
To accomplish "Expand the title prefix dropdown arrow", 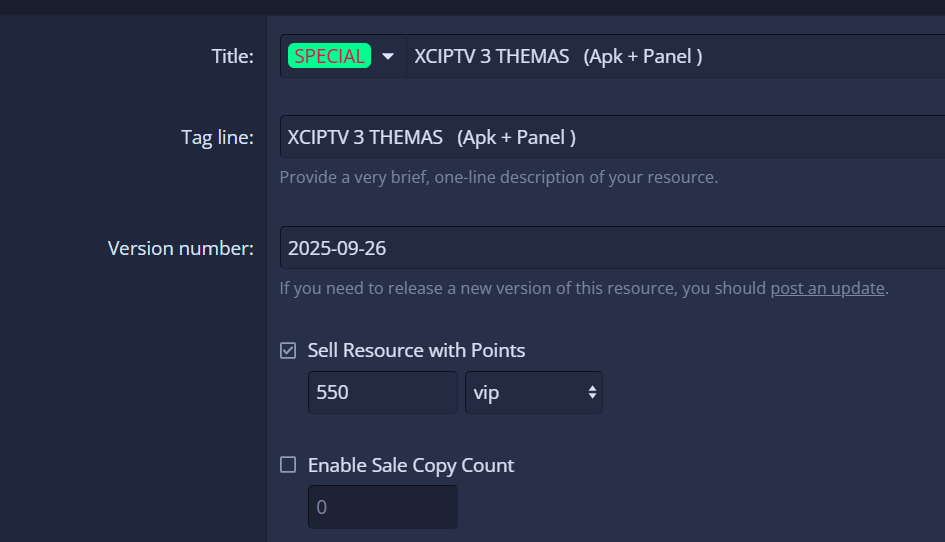I will click(x=388, y=56).
